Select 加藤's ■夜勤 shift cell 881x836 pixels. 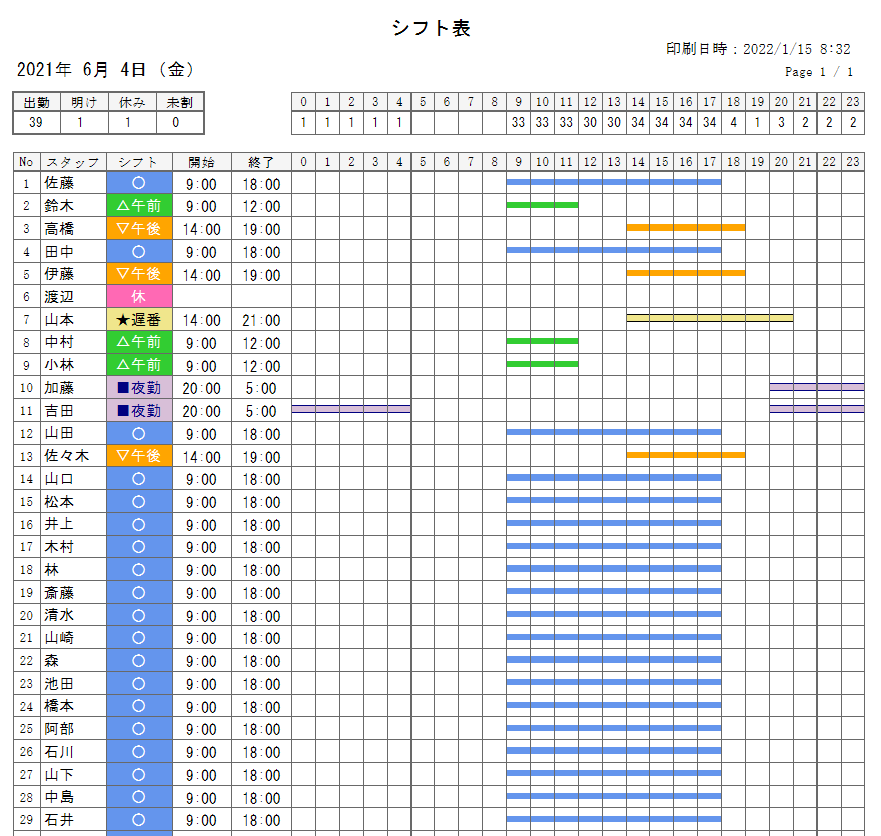click(139, 388)
